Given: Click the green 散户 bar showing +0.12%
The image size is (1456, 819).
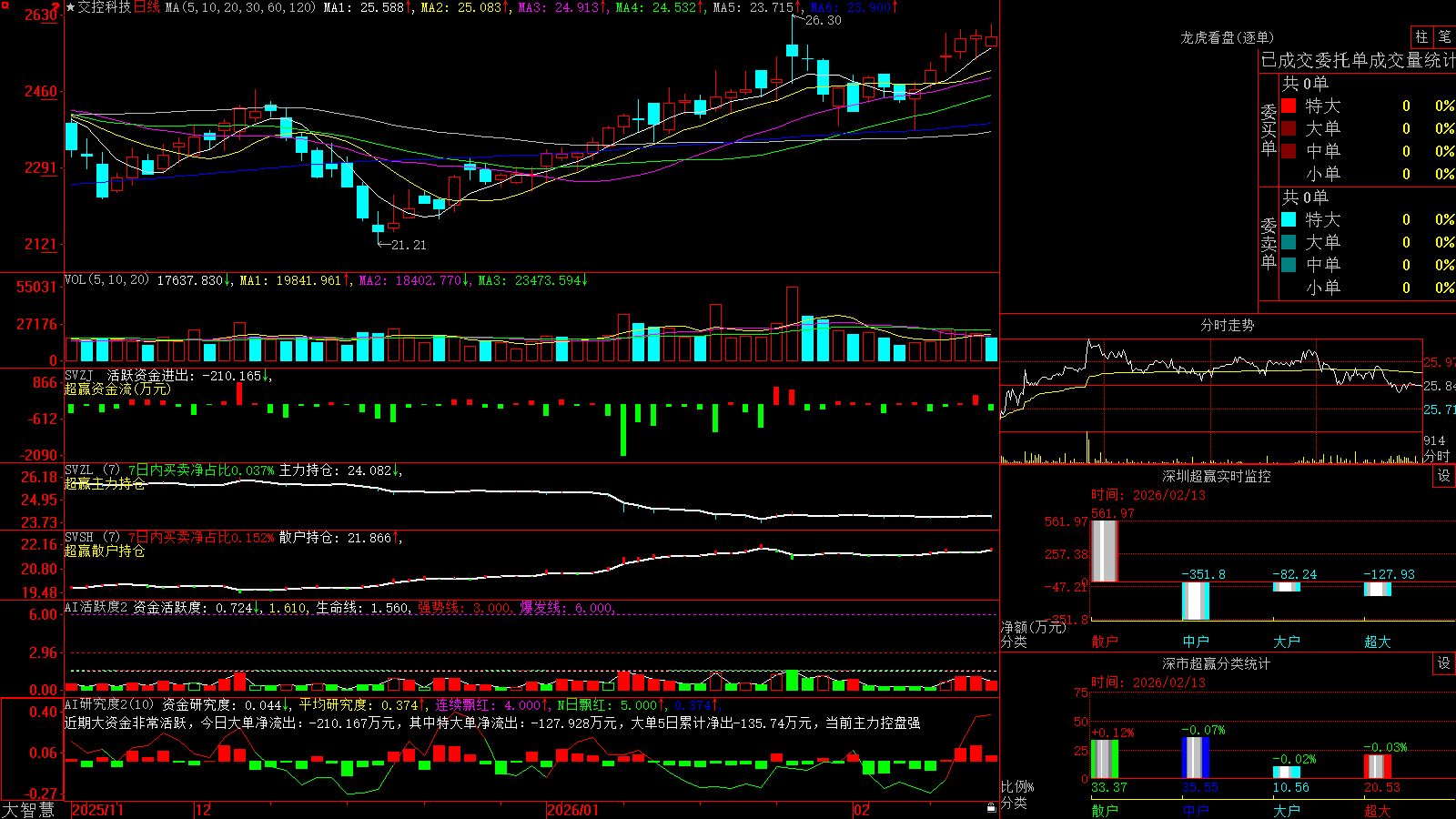Looking at the screenshot, I should (x=1105, y=759).
